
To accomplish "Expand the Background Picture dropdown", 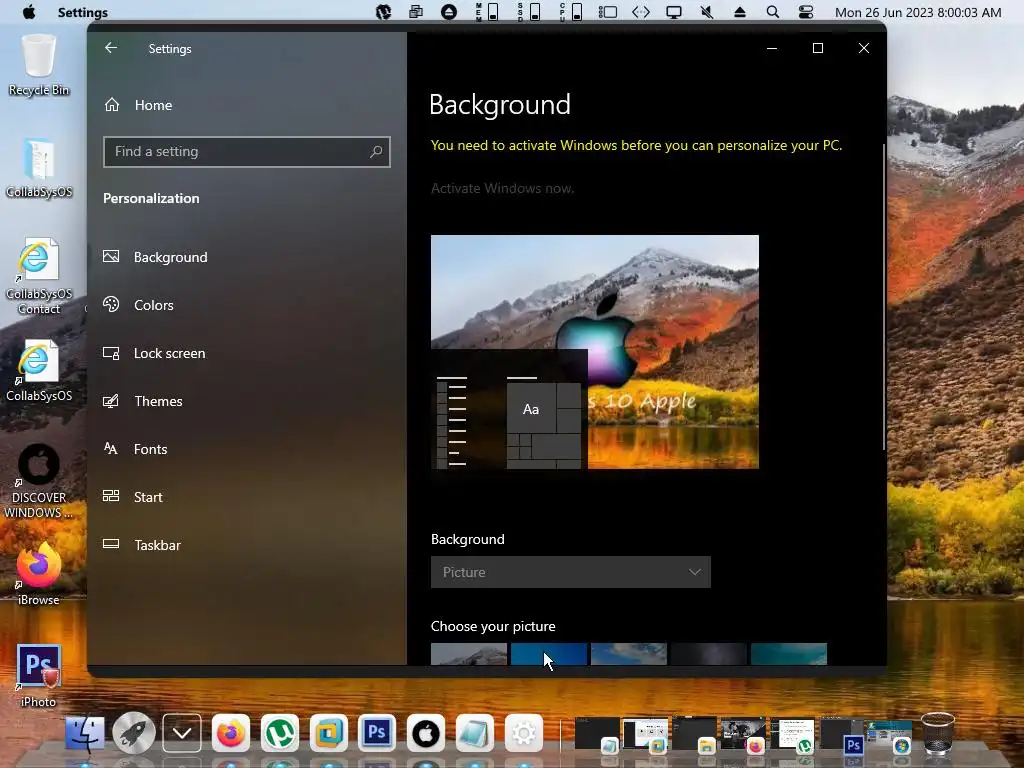I will click(570, 572).
